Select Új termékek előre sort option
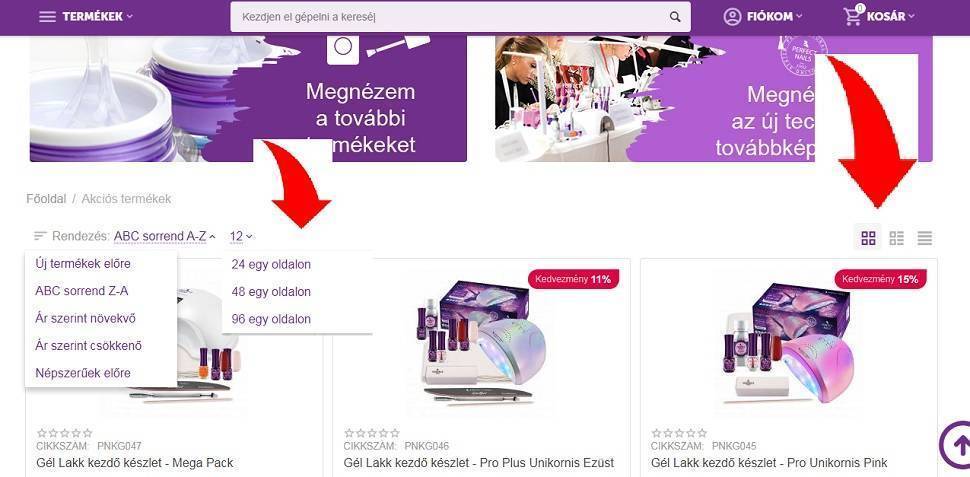Viewport: 970px width, 477px height. 83,264
